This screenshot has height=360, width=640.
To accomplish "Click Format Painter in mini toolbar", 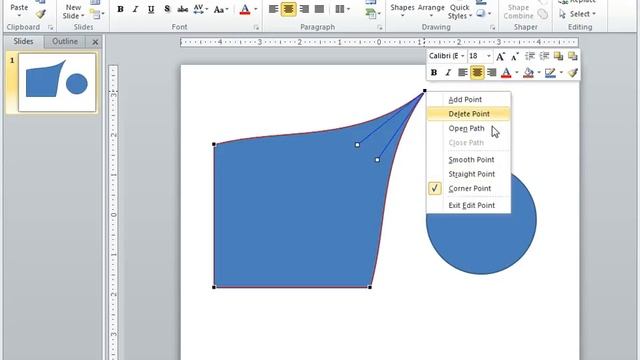I will 573,73.
